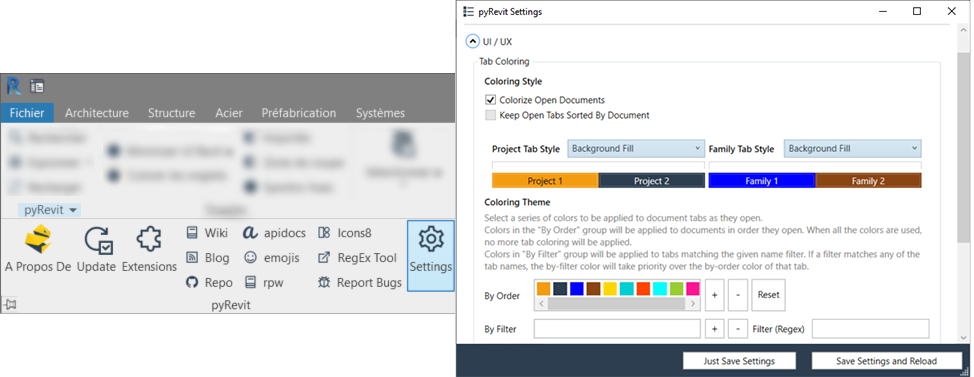Screen dimensions: 974x377
Task: Click Save Settings and Reload
Action: tap(886, 361)
